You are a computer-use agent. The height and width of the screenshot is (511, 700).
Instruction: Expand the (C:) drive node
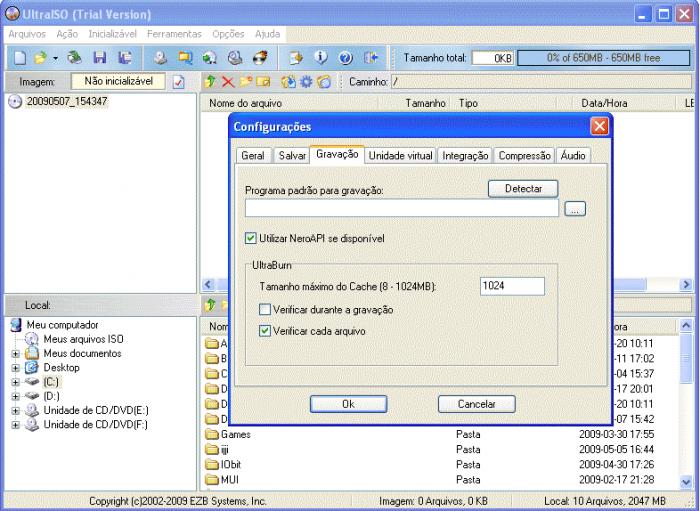click(x=16, y=382)
